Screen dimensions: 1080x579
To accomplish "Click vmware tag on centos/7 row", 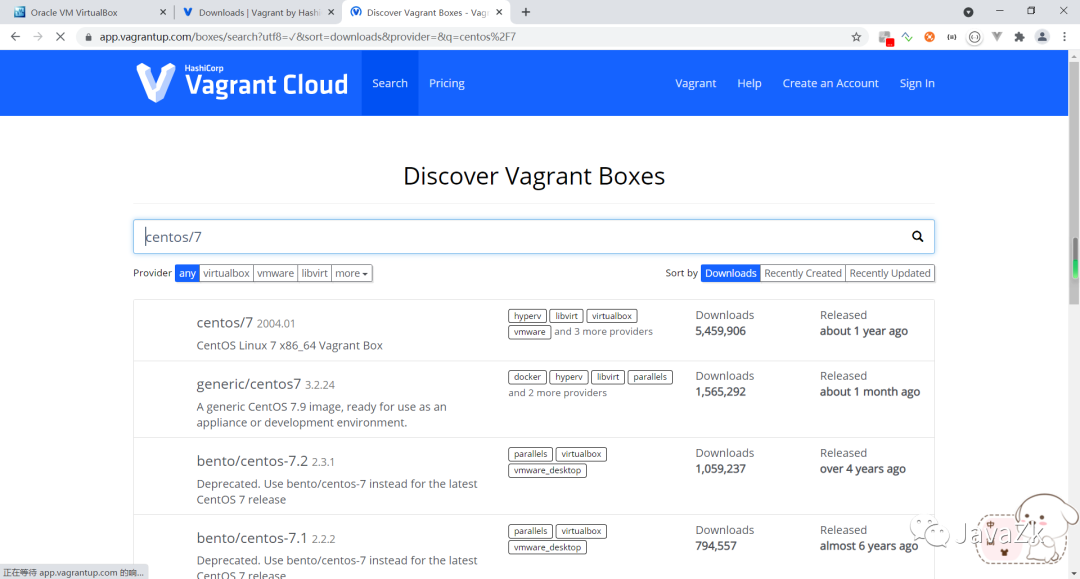I will [x=530, y=332].
